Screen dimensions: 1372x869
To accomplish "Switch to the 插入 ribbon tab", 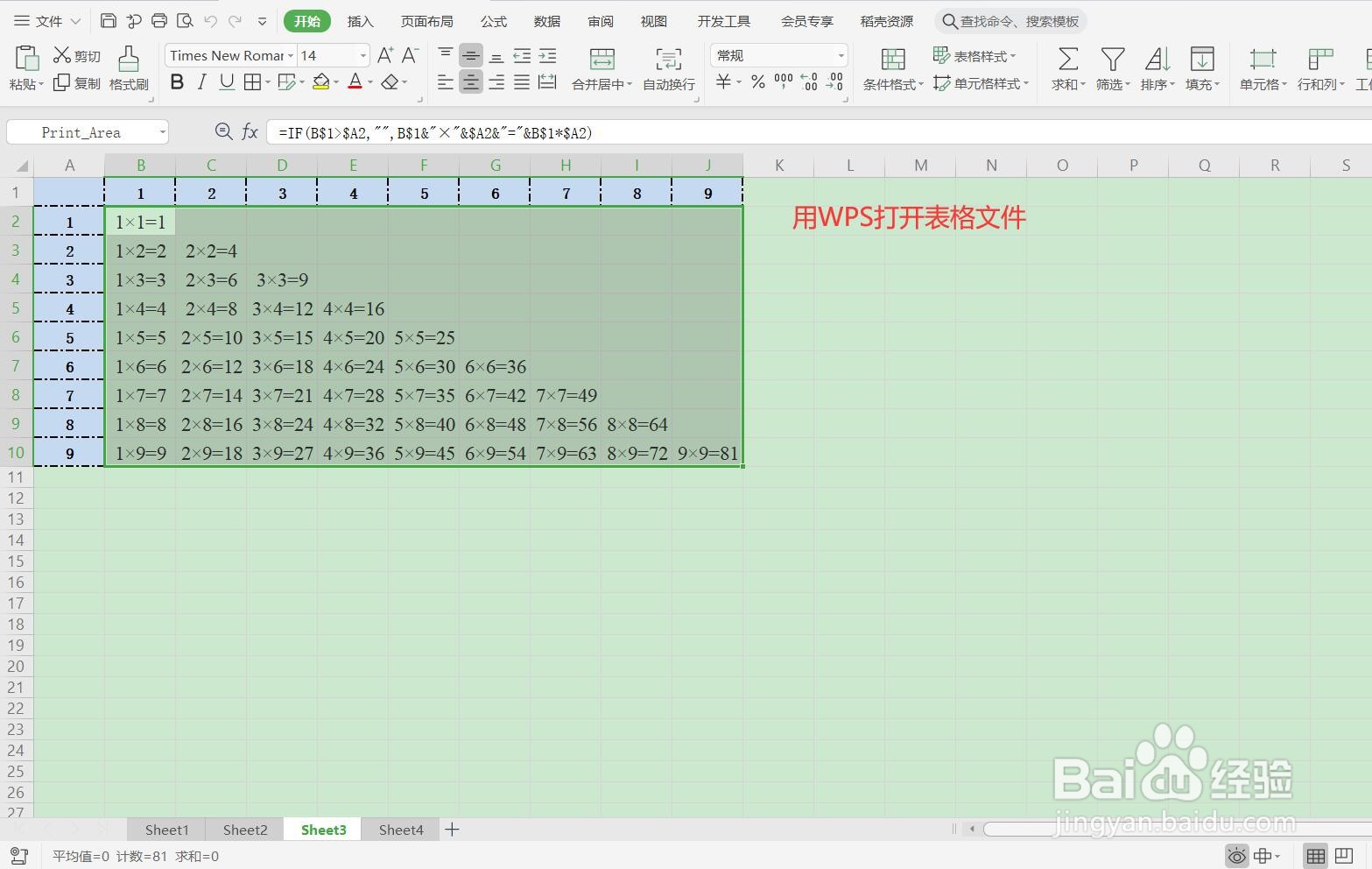I will 360,21.
